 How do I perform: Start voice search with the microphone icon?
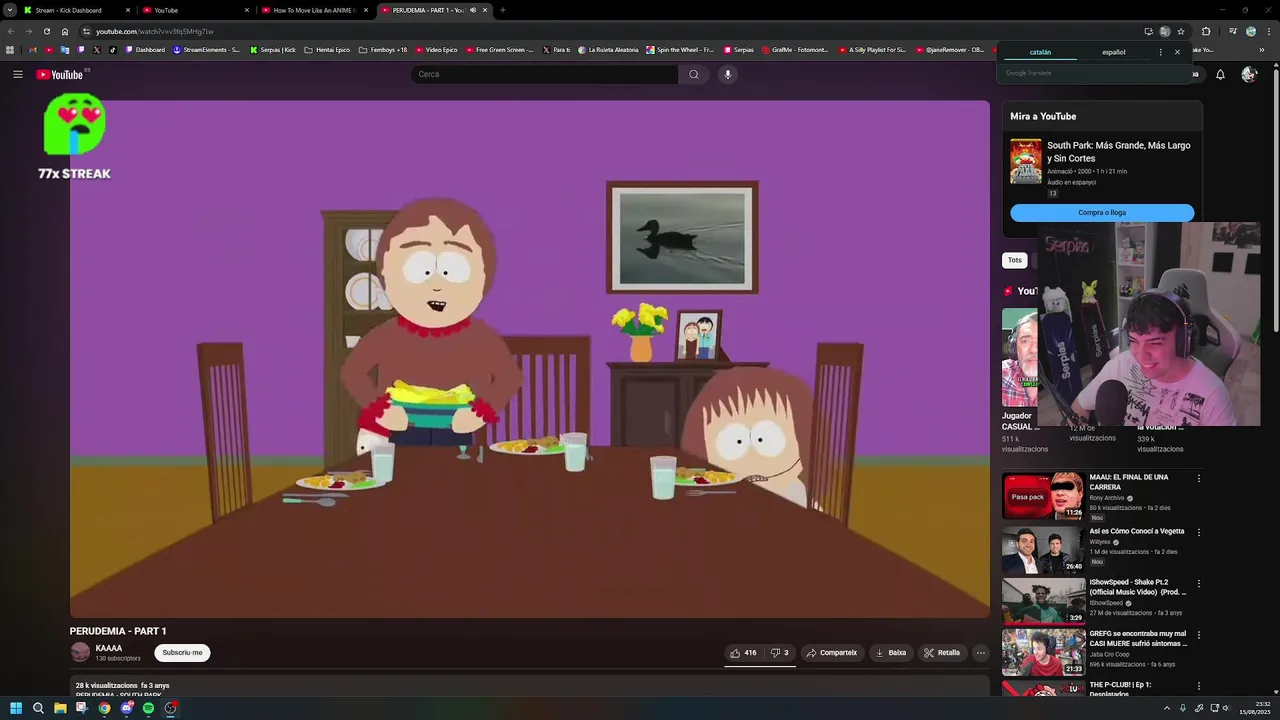728,74
